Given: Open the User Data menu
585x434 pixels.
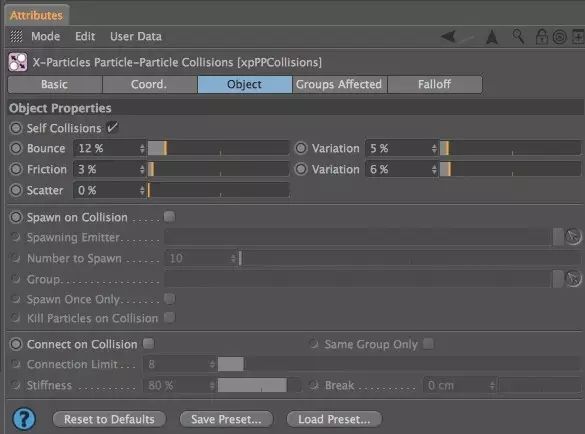Looking at the screenshot, I should (x=136, y=36).
